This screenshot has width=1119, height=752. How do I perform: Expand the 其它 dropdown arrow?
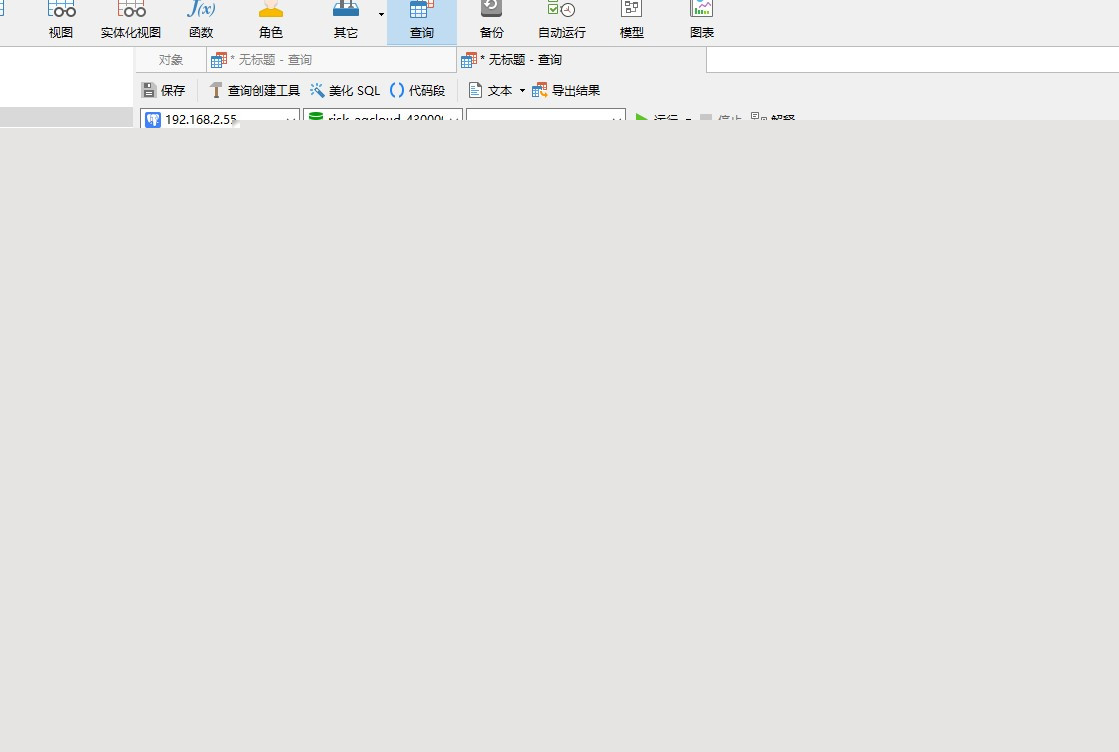coord(381,14)
